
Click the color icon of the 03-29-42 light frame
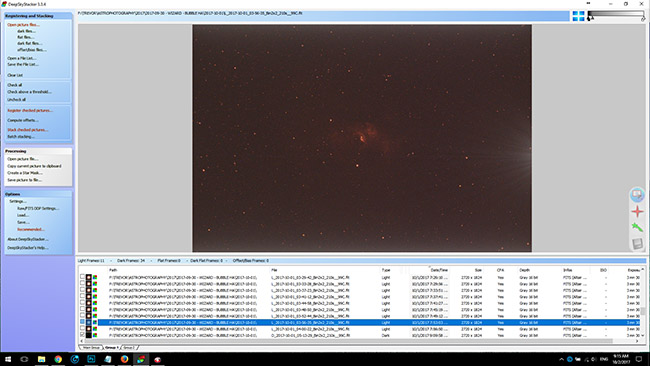click(95, 277)
